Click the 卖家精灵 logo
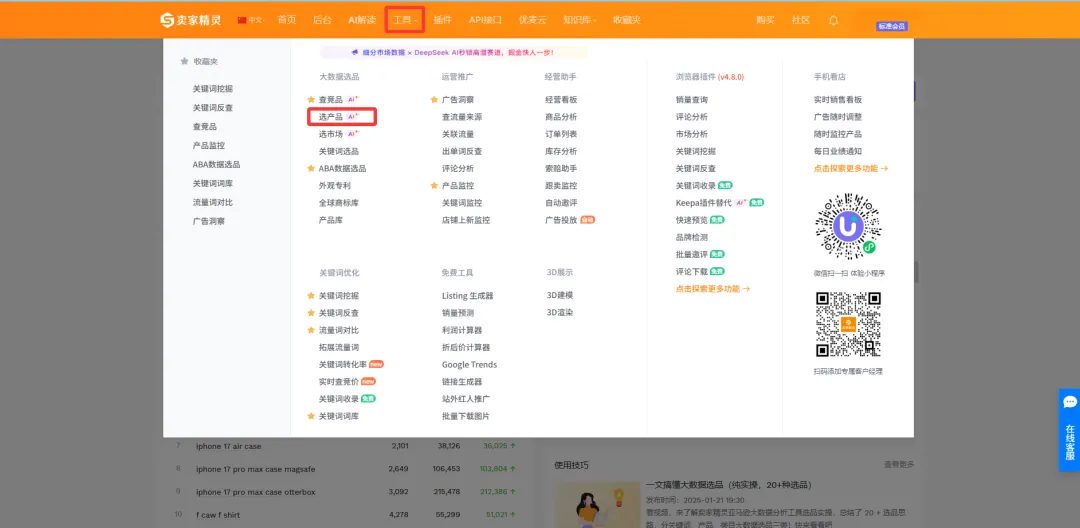 pos(191,20)
